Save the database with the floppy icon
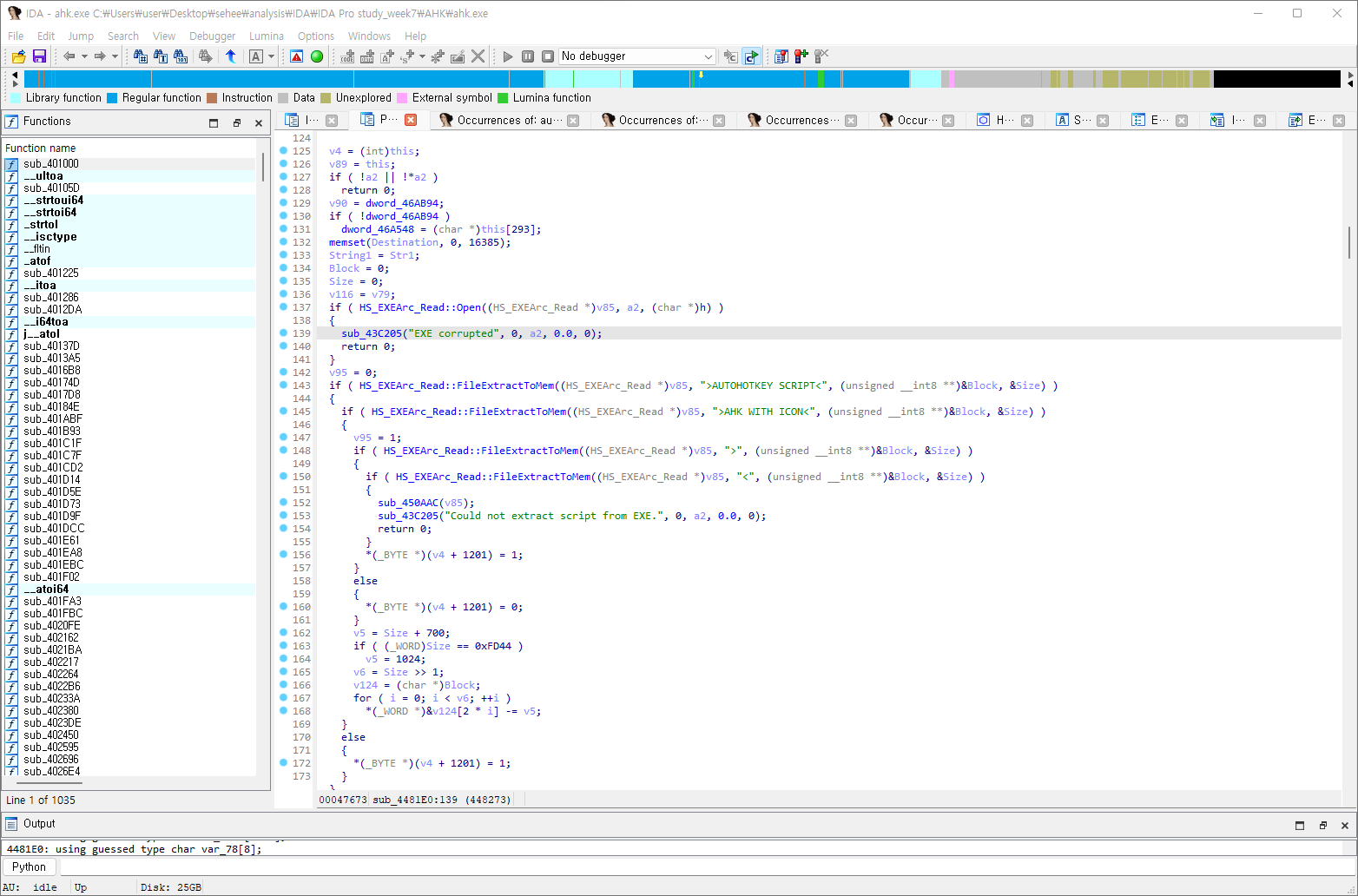The image size is (1358, 896). (39, 56)
